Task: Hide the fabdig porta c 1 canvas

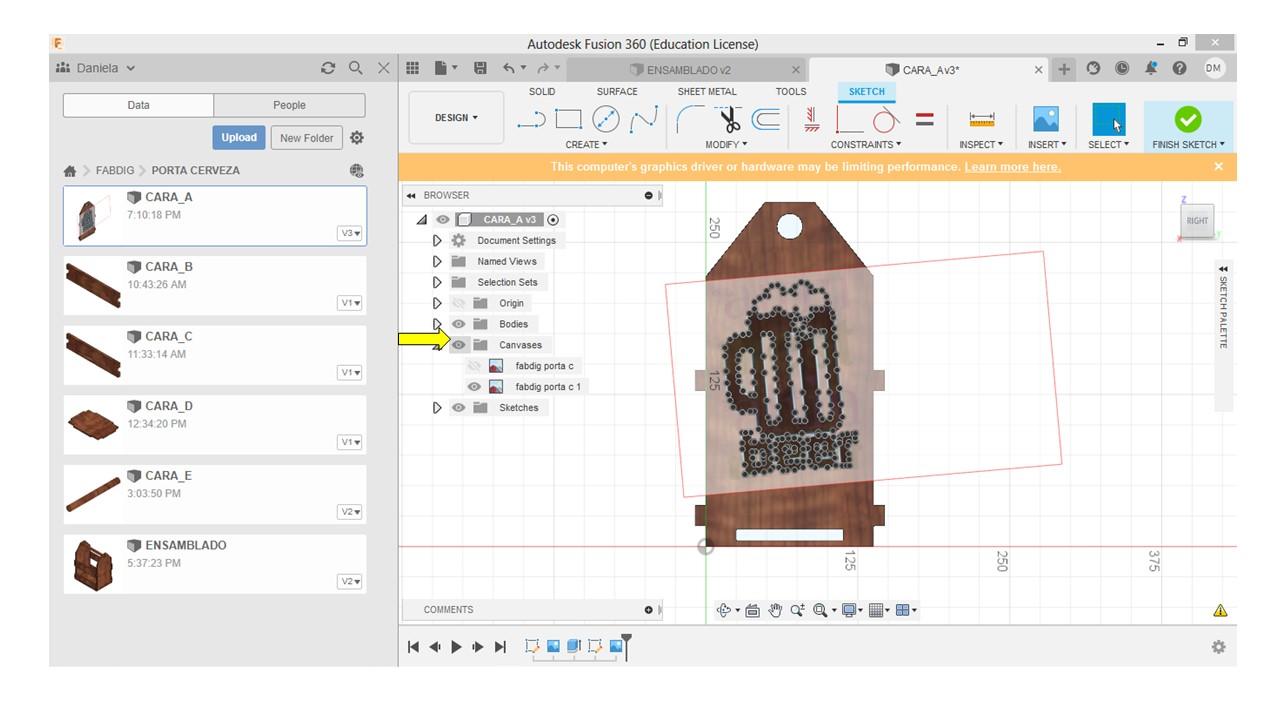Action: (x=474, y=387)
